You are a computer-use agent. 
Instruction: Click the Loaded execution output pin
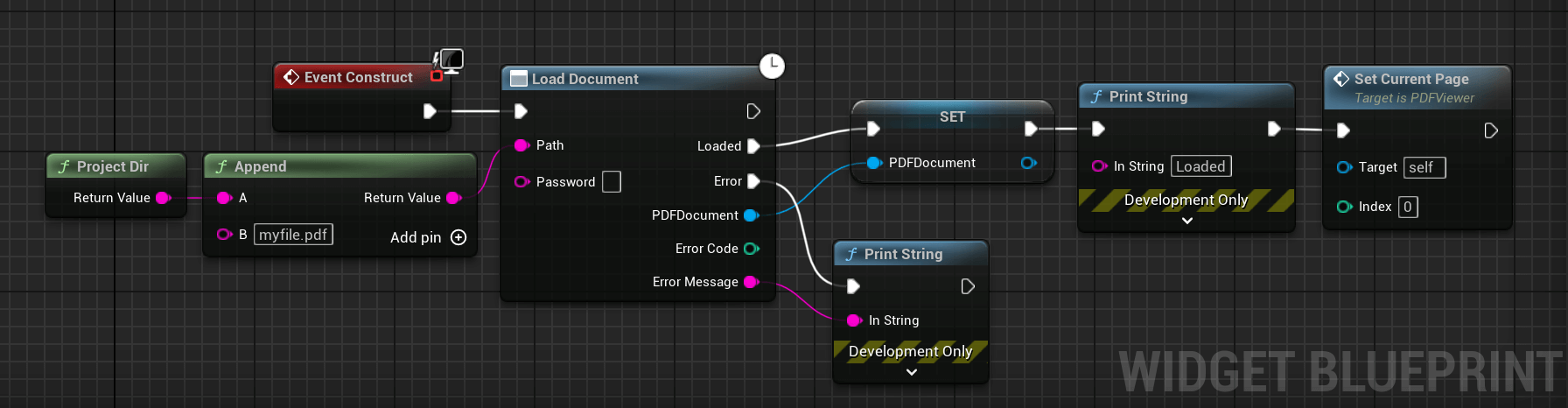click(753, 146)
